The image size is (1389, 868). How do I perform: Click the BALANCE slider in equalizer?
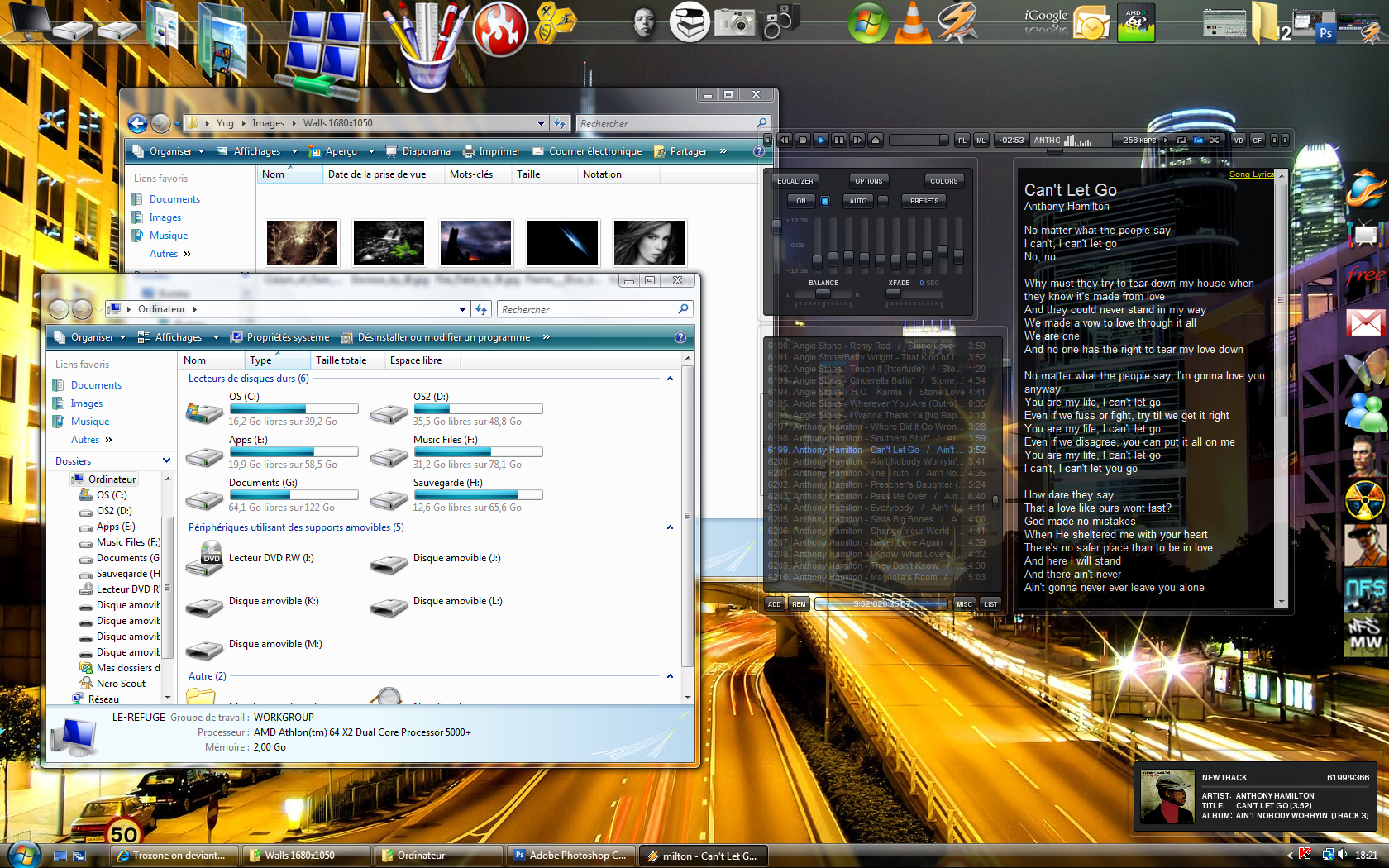coord(823,293)
